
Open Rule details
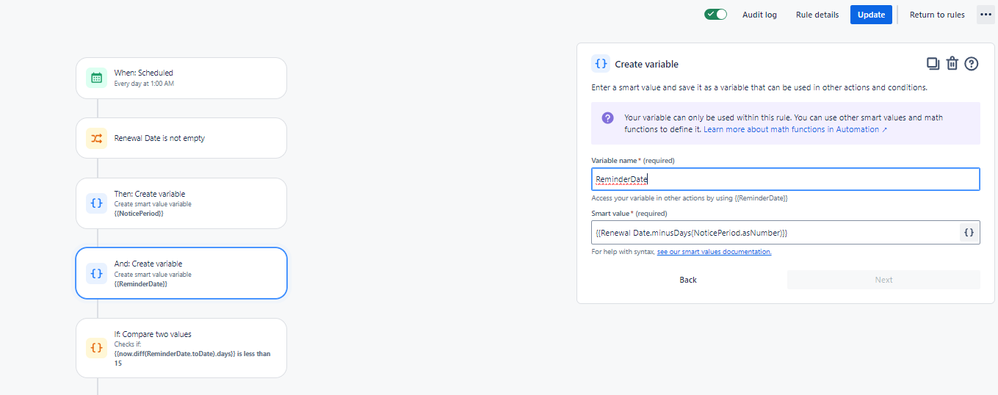pyautogui.click(x=817, y=15)
